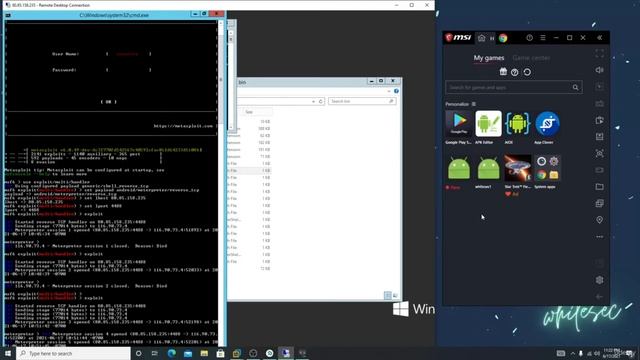
Task: Switch to the Game center tab
Action: click(x=531, y=58)
